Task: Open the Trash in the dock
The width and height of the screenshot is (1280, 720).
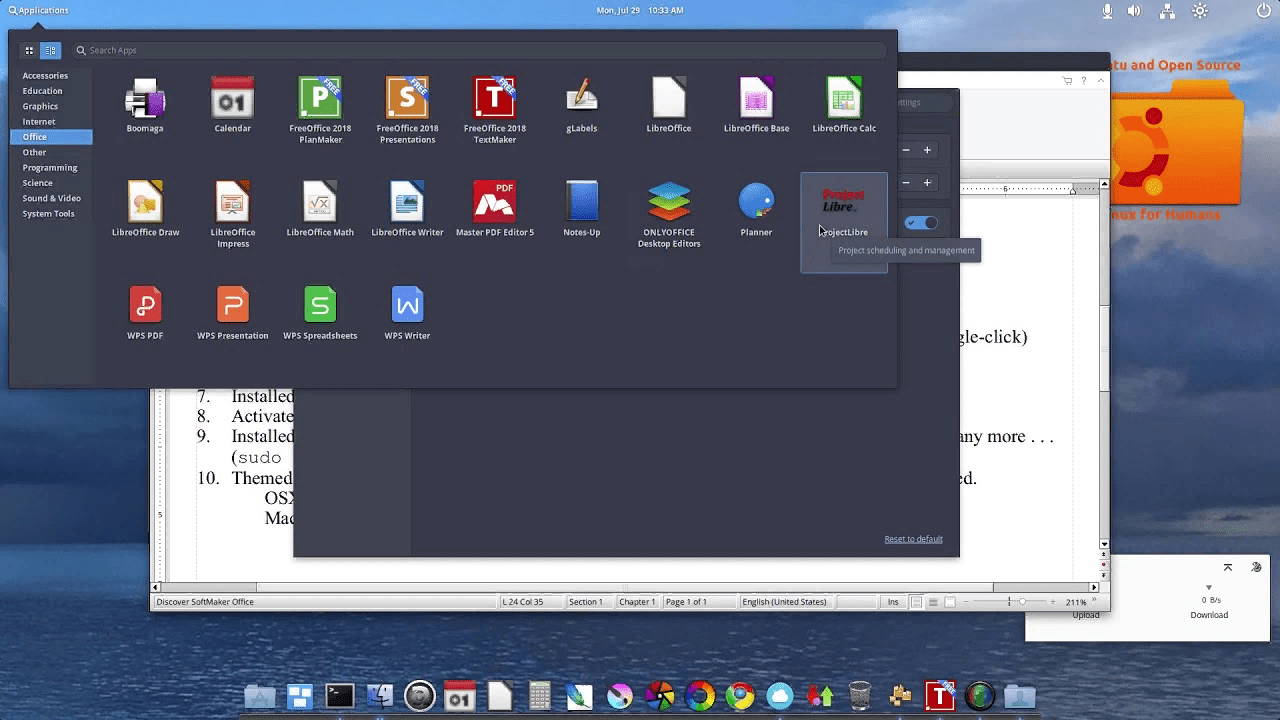Action: point(860,696)
